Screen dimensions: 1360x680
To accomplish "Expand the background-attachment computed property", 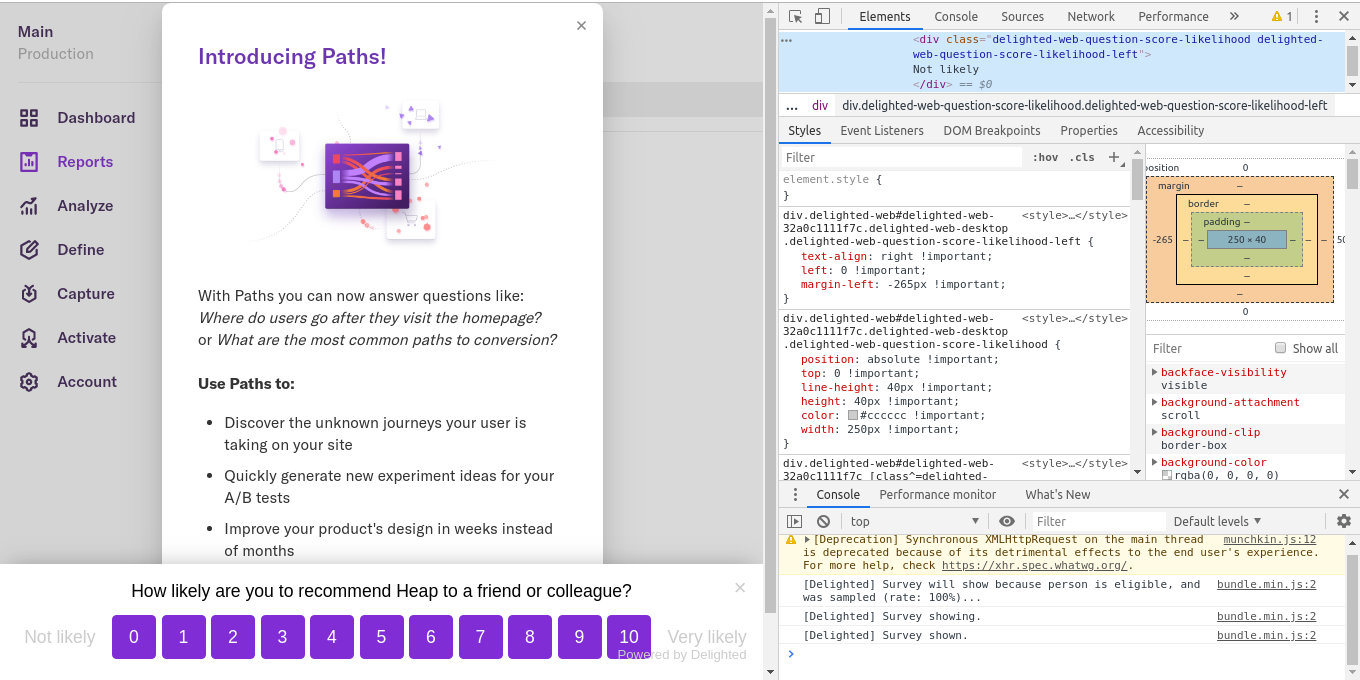I will (x=1155, y=402).
